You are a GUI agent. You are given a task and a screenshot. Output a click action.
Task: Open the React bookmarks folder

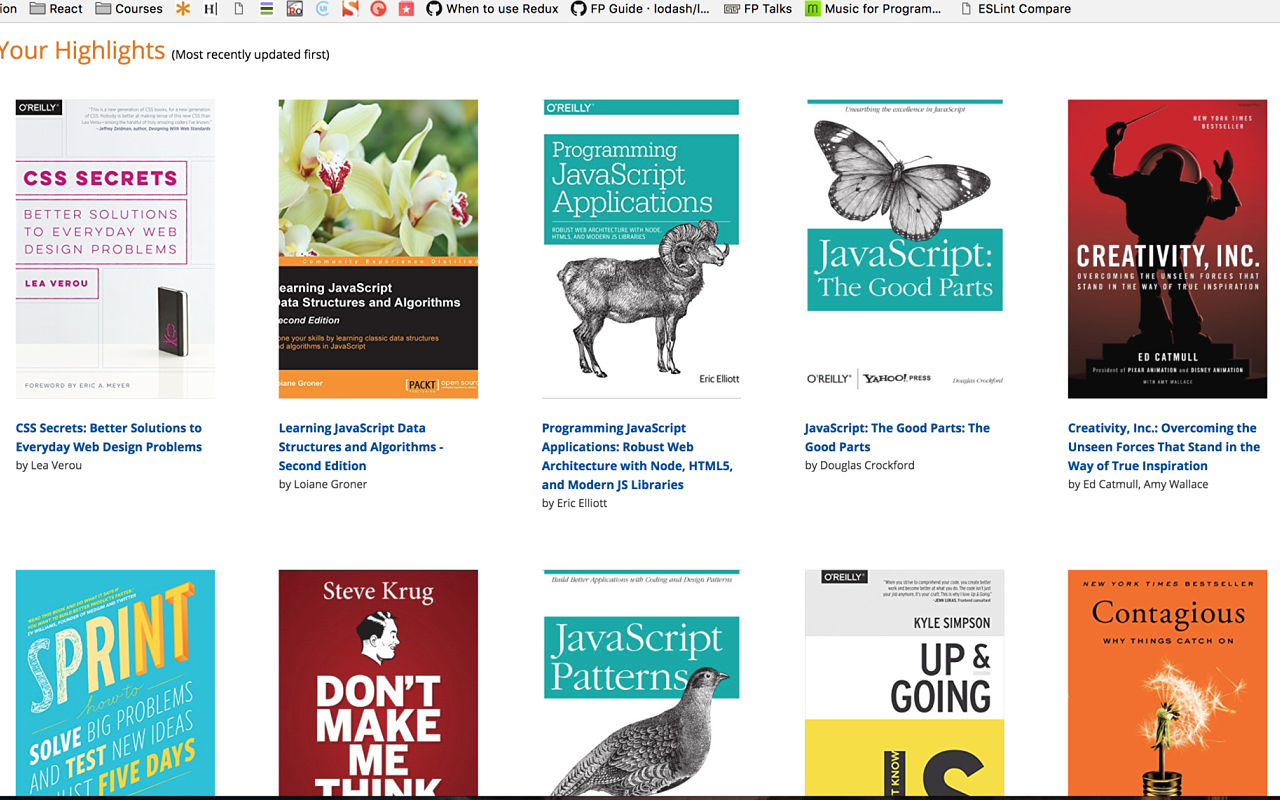[x=57, y=9]
